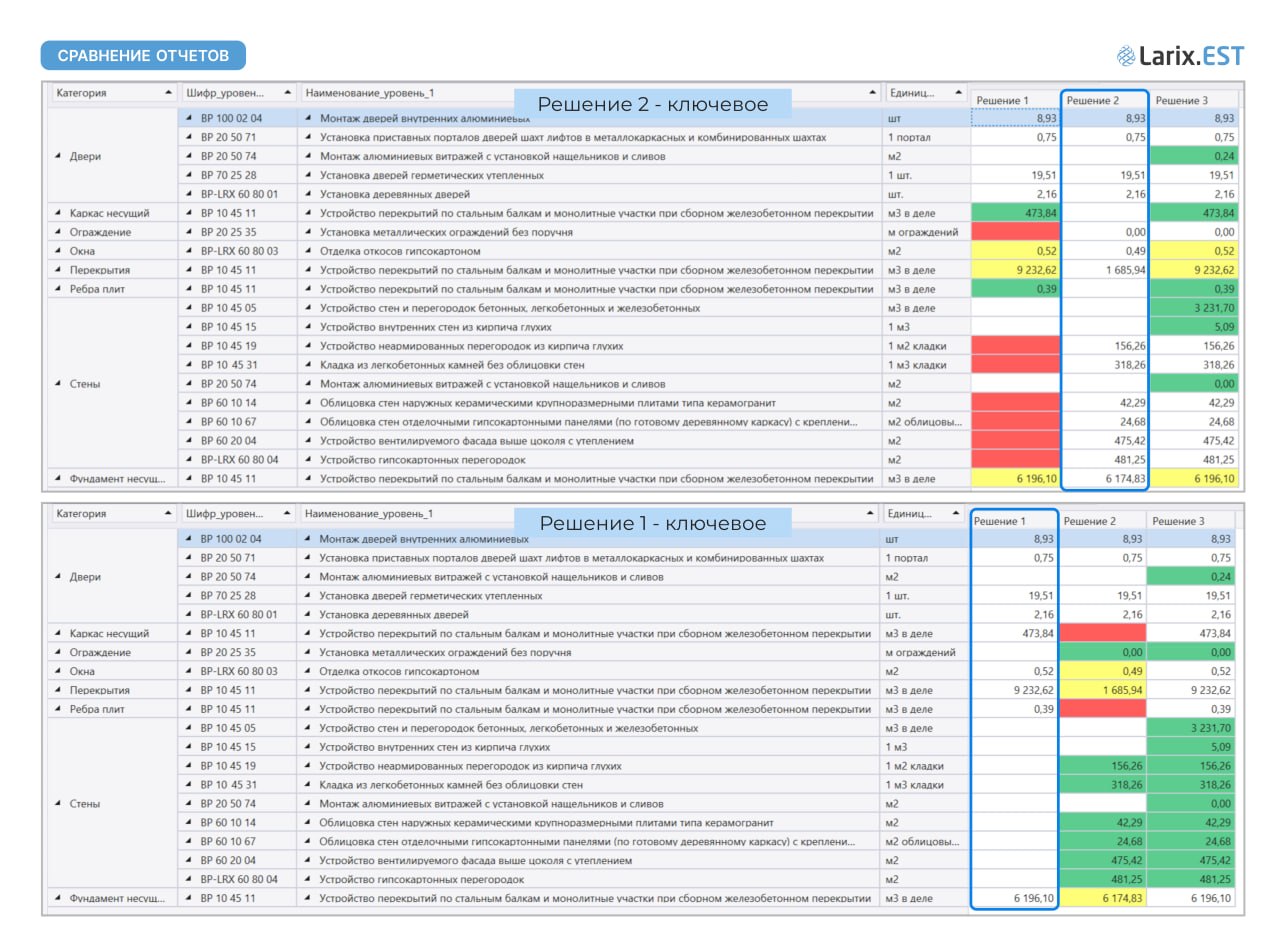Image resolution: width=1280 pixels, height=951 pixels.
Task: Open Единиц… column sort arrow, top table
Action: (x=958, y=93)
